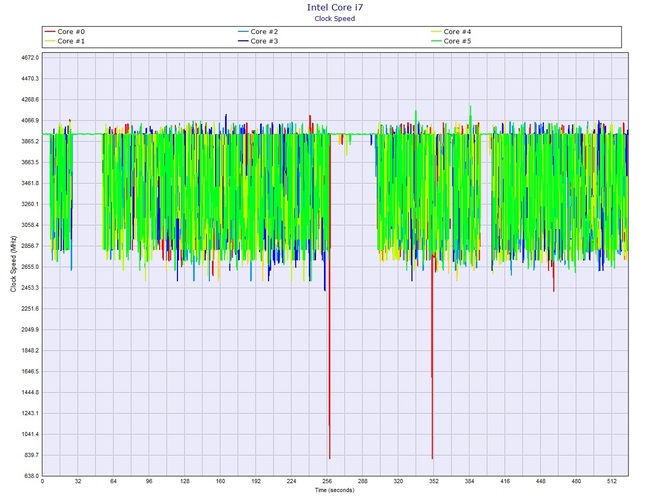670x502 pixels.
Task: Click the 512 x-axis tick label
Action: tap(612, 481)
